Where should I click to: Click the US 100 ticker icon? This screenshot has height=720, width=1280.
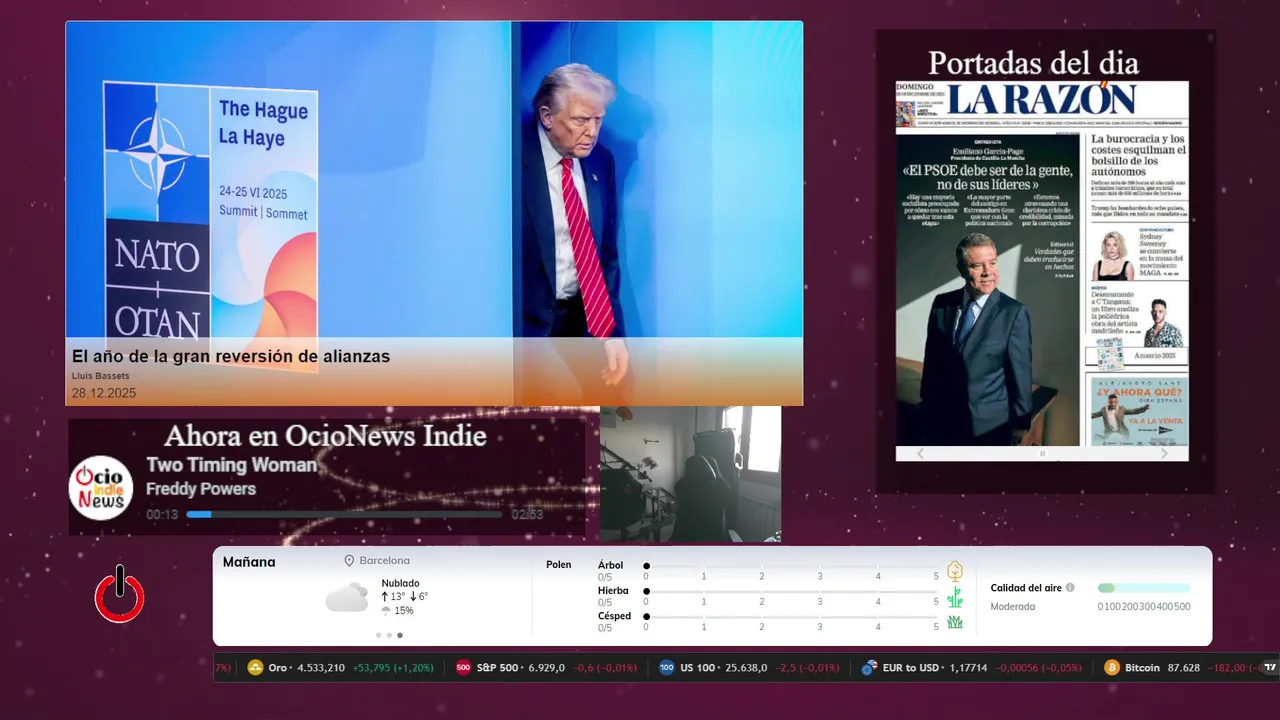point(667,668)
